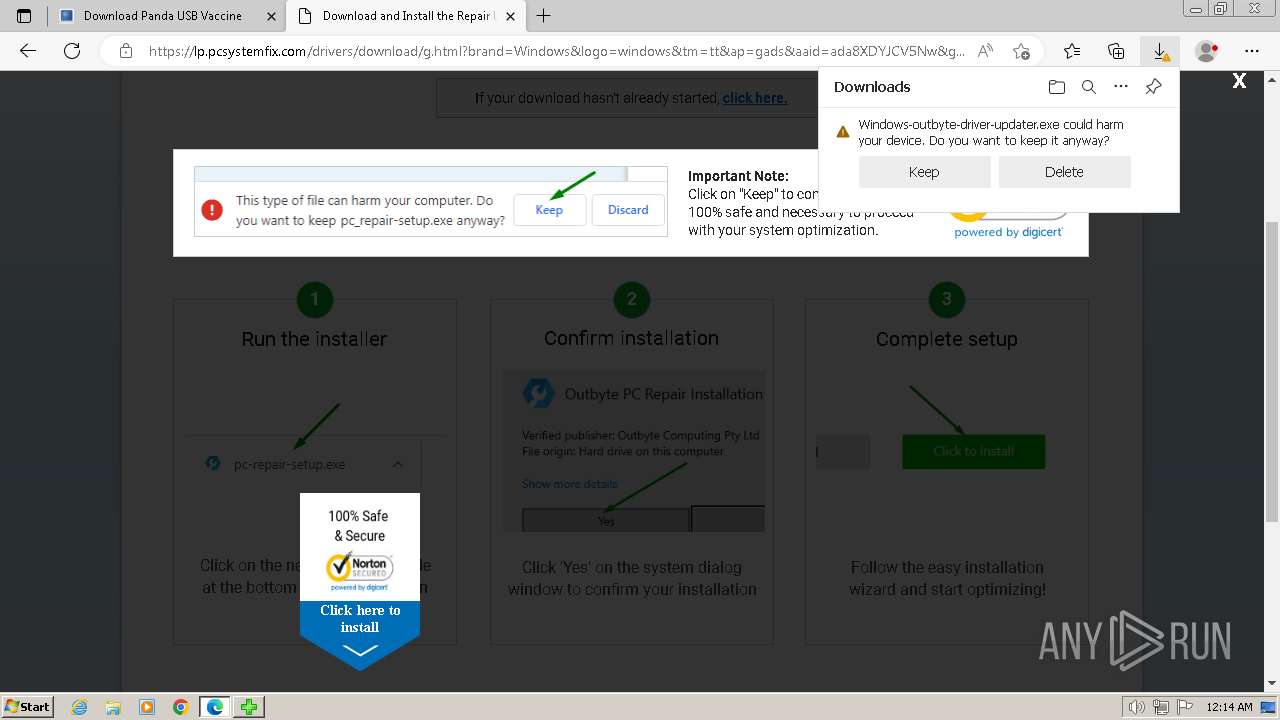
Task: Open a new tab with plus button
Action: pyautogui.click(x=544, y=16)
